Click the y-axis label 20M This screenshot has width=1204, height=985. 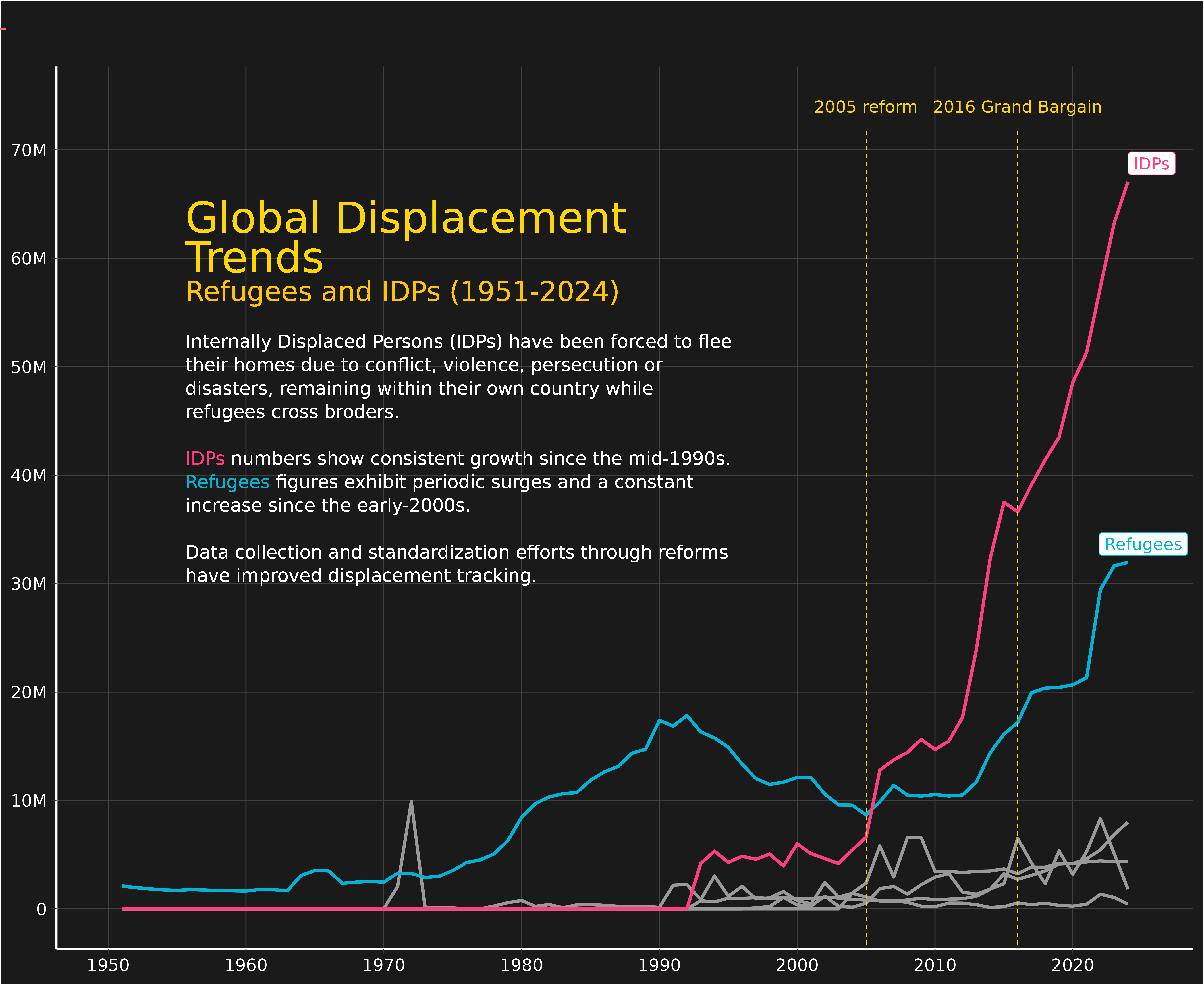tap(29, 692)
